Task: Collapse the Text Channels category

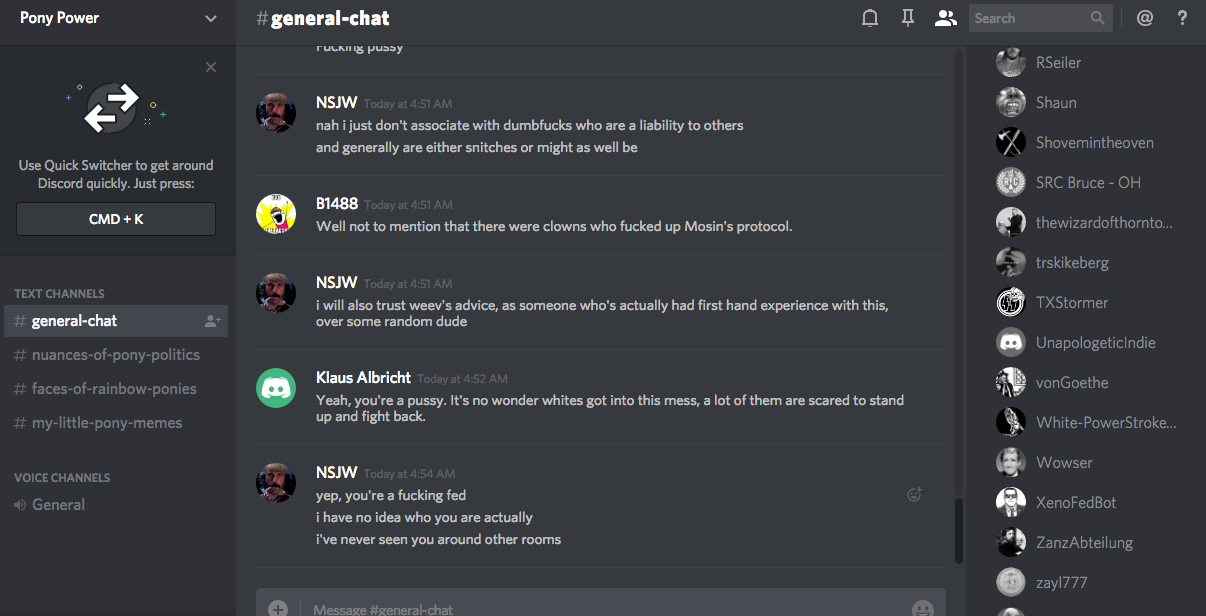Action: click(x=59, y=294)
